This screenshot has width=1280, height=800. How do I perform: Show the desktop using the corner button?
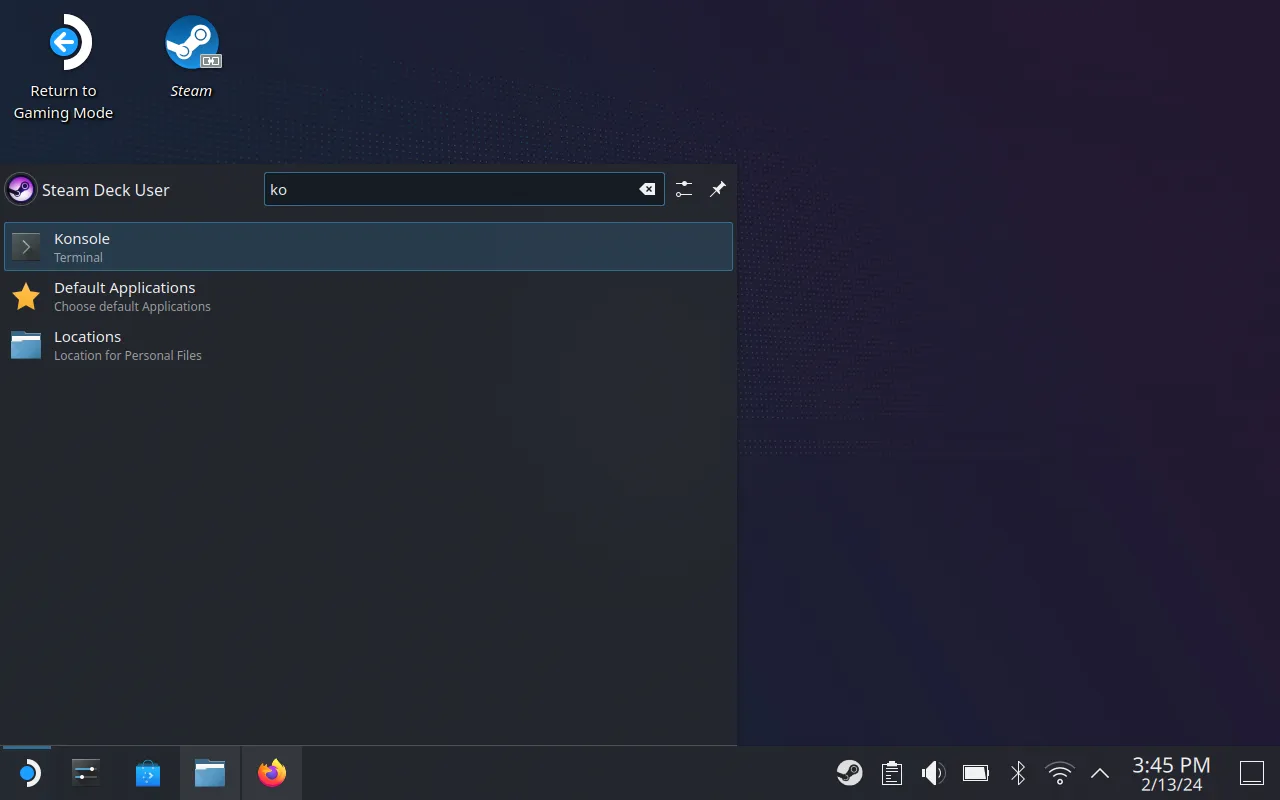tap(1251, 772)
